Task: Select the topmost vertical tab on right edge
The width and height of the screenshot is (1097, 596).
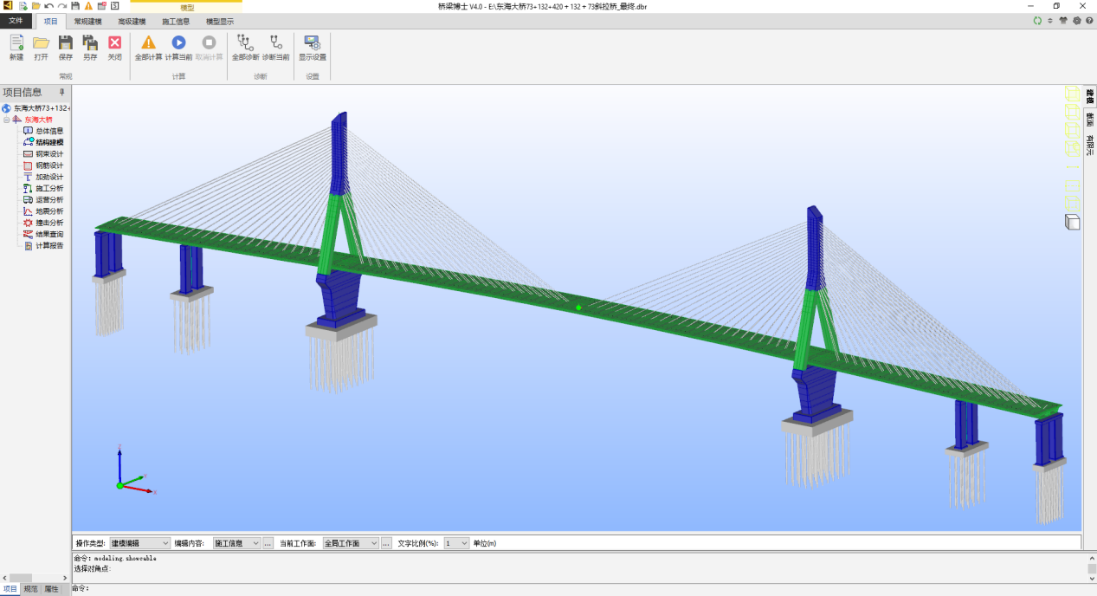Action: click(1090, 96)
